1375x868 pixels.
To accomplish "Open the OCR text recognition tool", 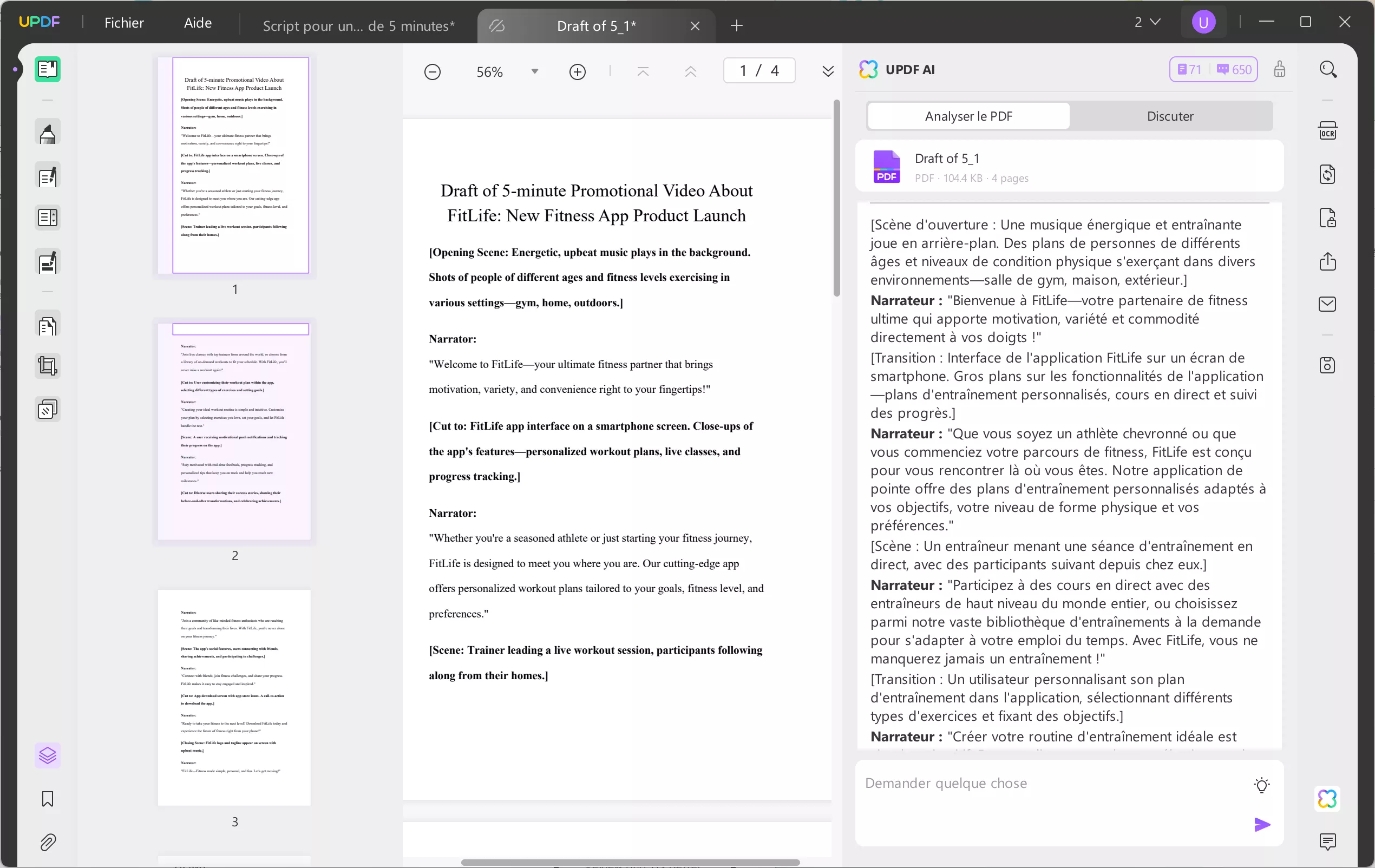I will coord(1327,130).
